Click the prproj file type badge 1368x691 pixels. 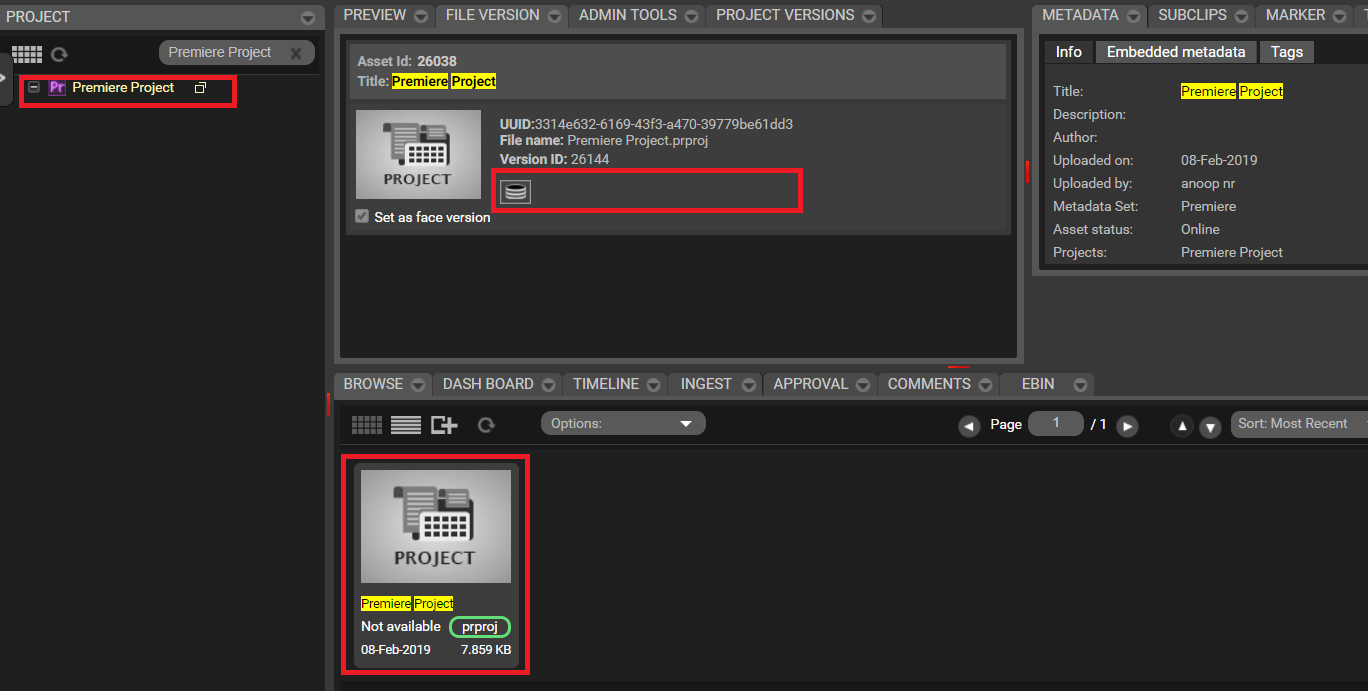click(480, 627)
